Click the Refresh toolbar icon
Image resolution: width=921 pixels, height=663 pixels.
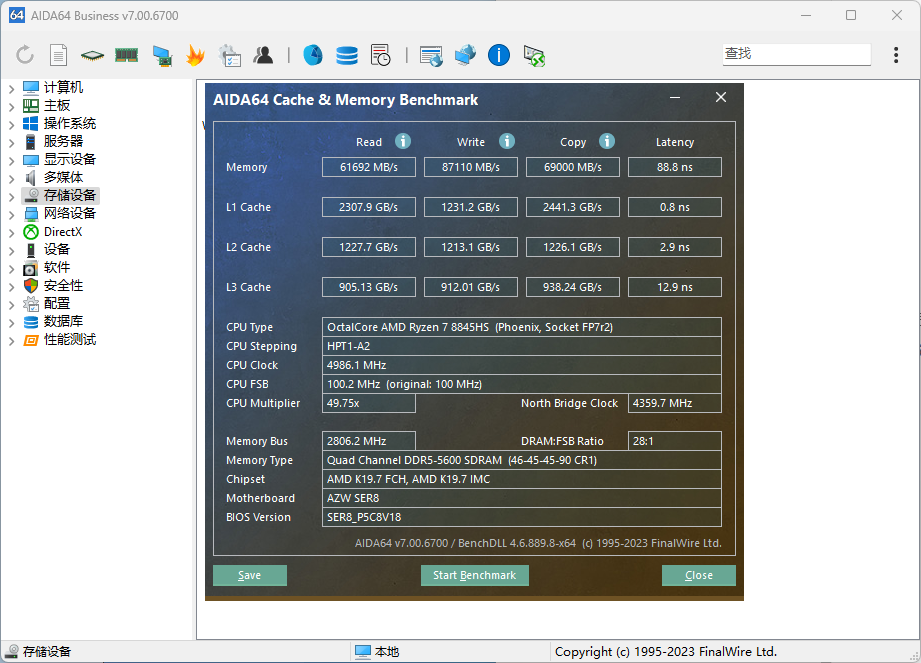pyautogui.click(x=25, y=55)
